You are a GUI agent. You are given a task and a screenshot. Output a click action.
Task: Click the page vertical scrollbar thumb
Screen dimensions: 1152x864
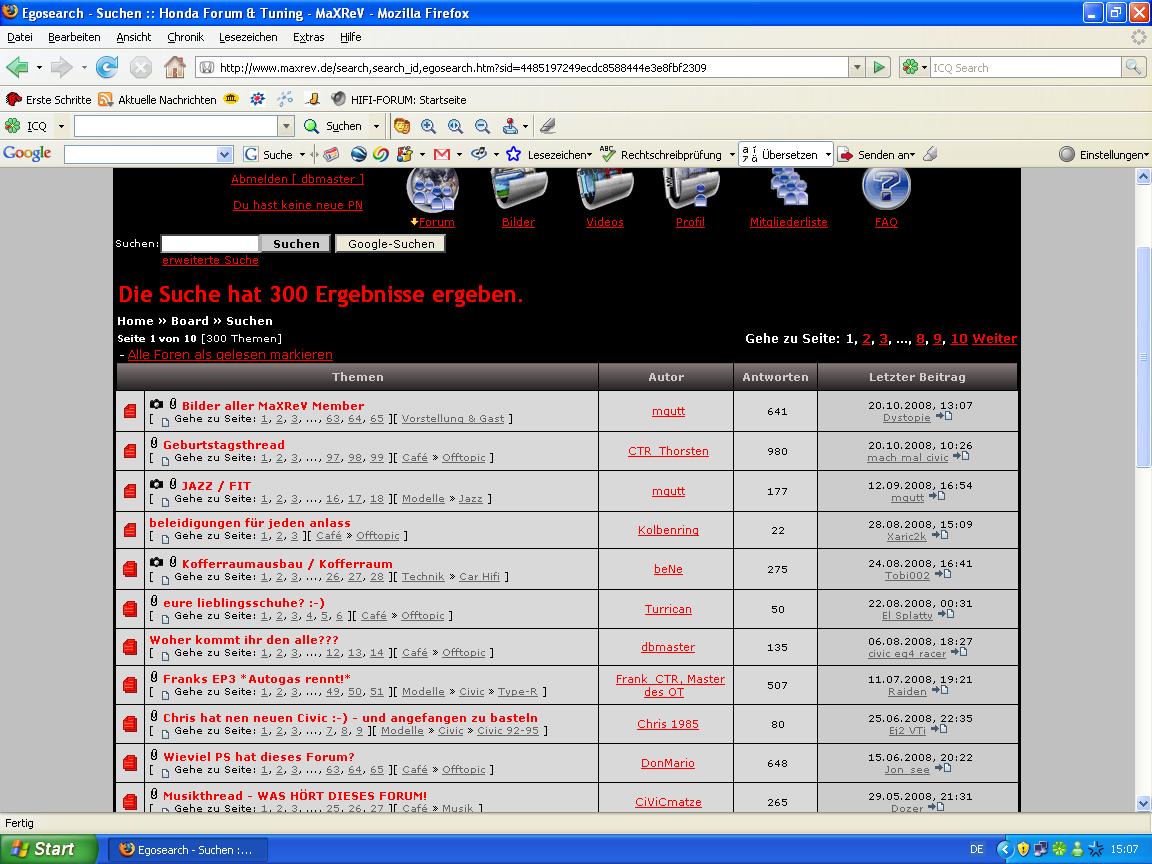pyautogui.click(x=1143, y=356)
